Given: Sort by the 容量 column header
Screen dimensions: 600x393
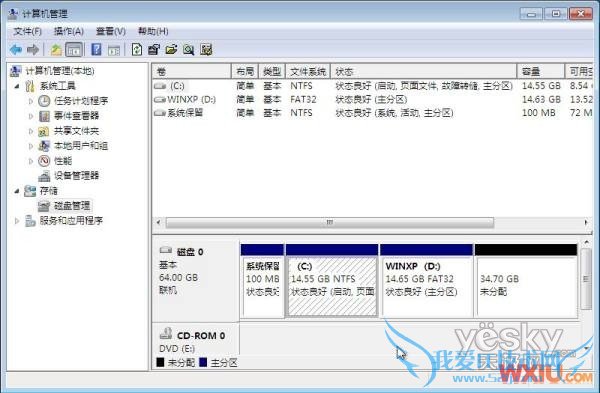Looking at the screenshot, I should [x=541, y=71].
